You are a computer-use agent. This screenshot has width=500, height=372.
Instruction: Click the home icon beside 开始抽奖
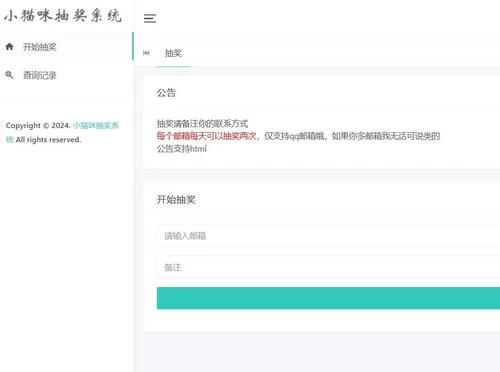(9, 47)
